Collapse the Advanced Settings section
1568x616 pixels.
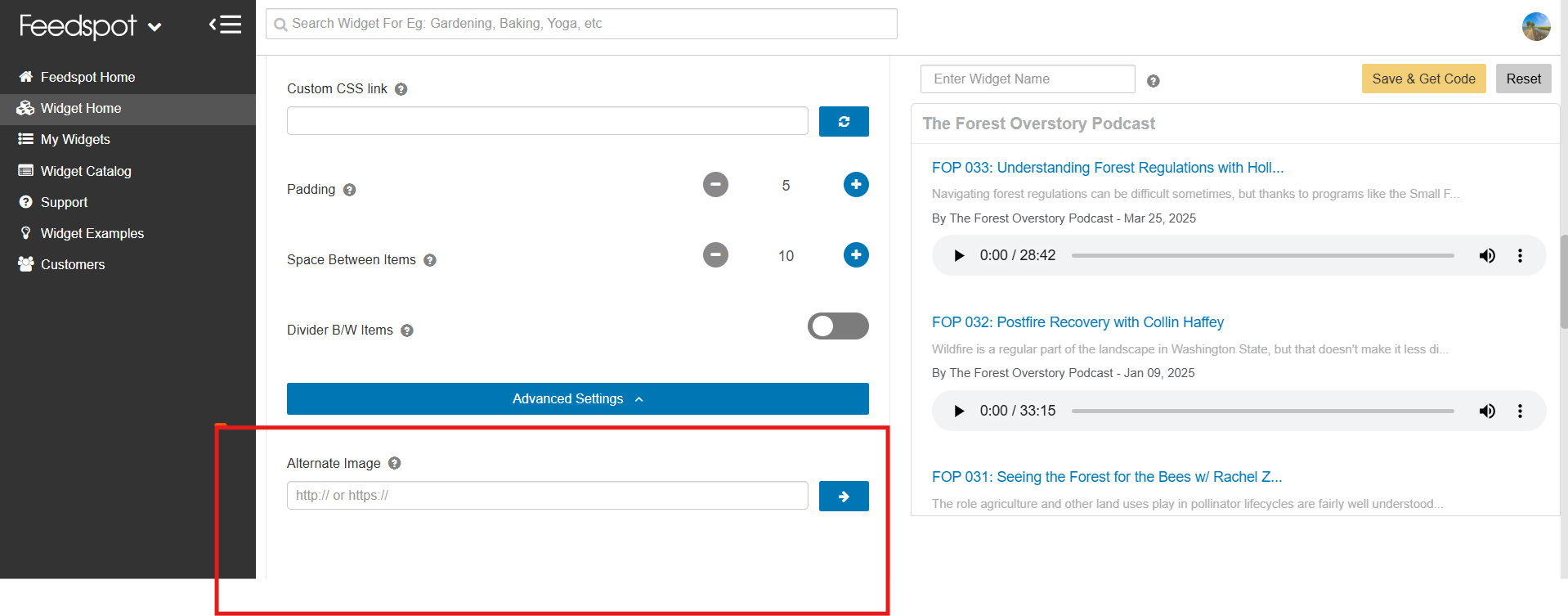pyautogui.click(x=577, y=398)
